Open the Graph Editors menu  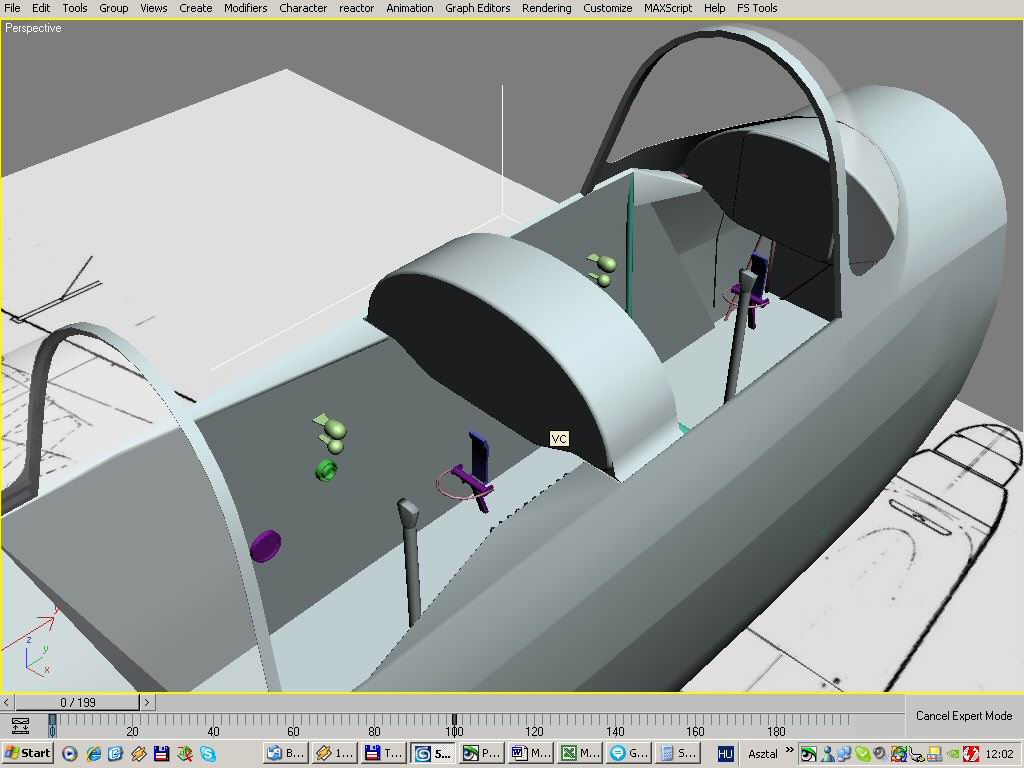477,8
